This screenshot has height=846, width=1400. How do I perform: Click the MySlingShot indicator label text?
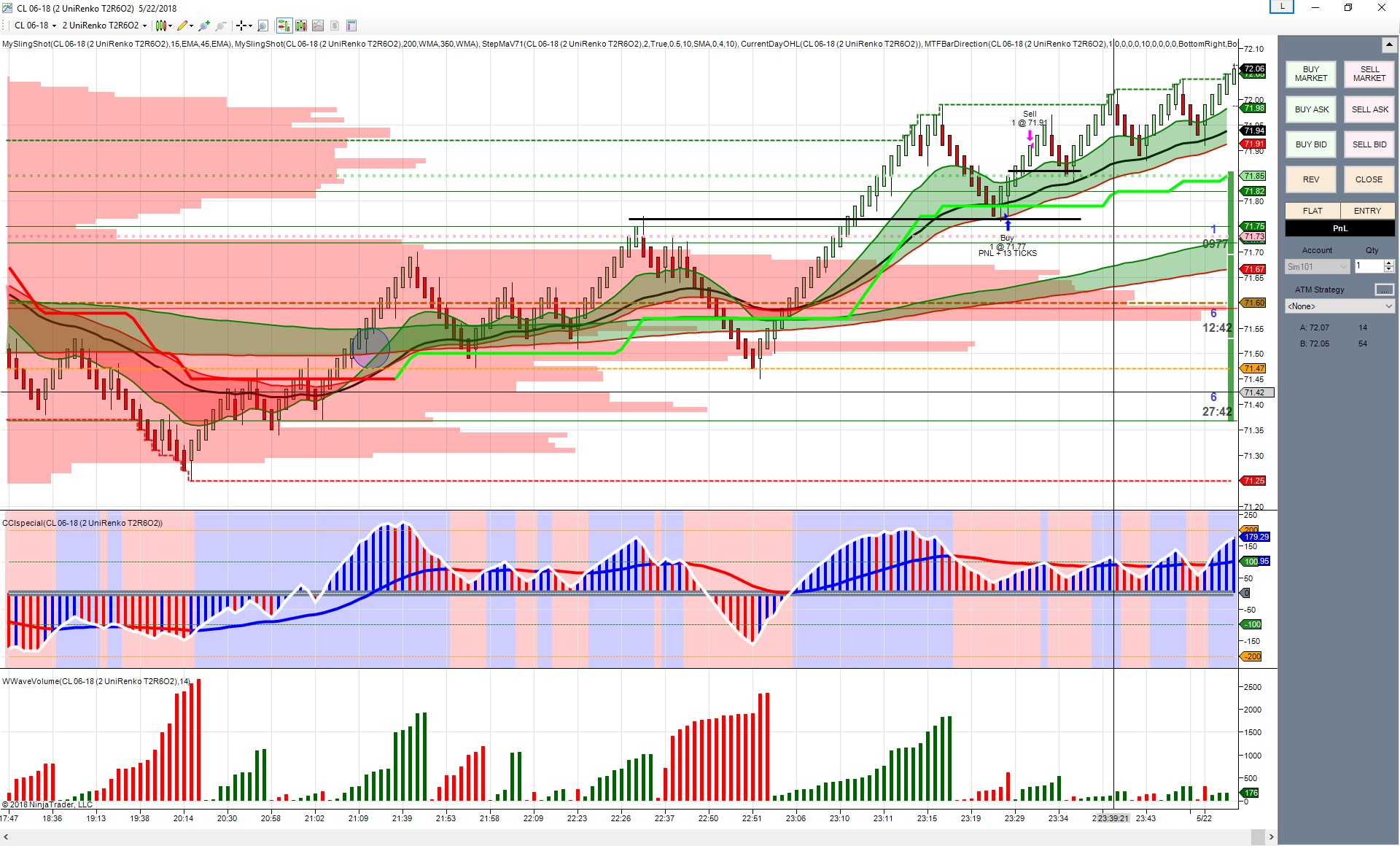[117, 44]
